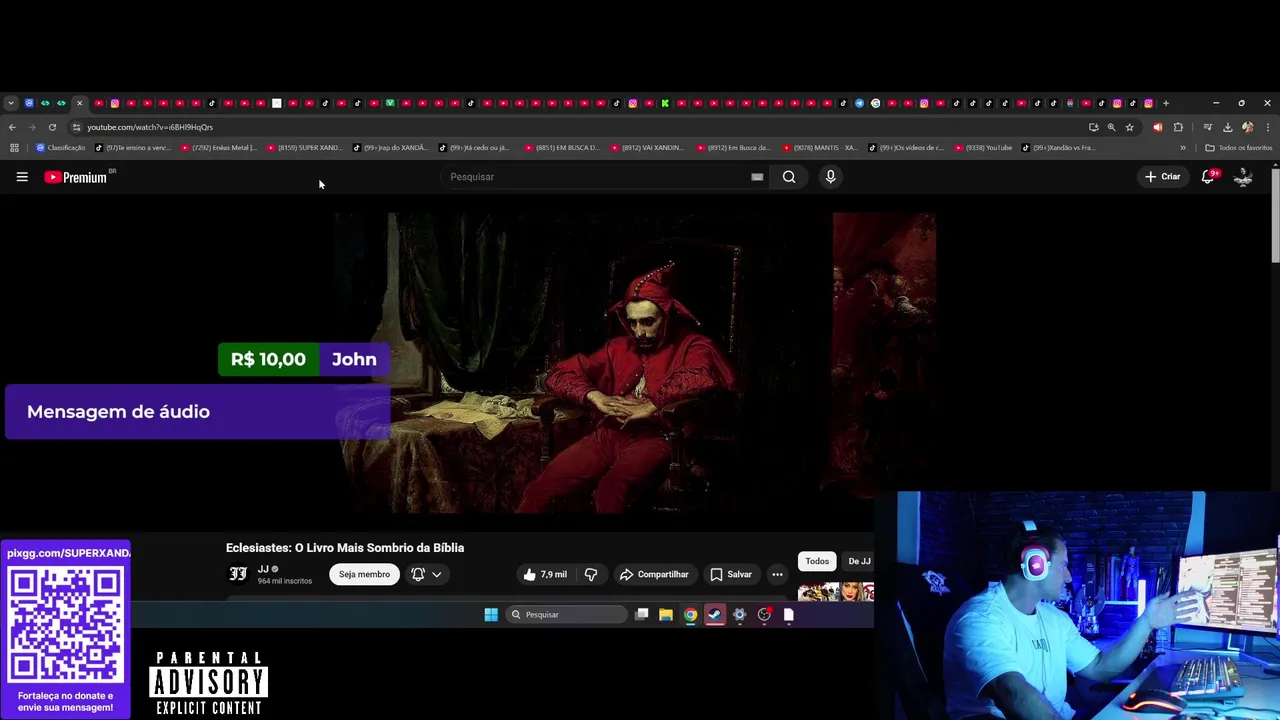
Task: Open YouTube notifications bell
Action: coord(1208,177)
